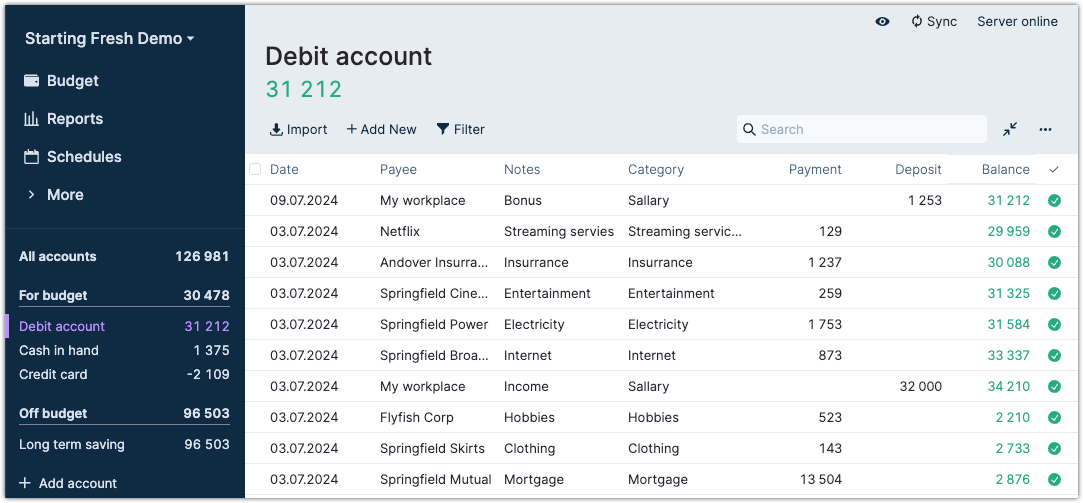This screenshot has height=503, width=1083.
Task: Open the Budget page via wallet icon
Action: 31,81
